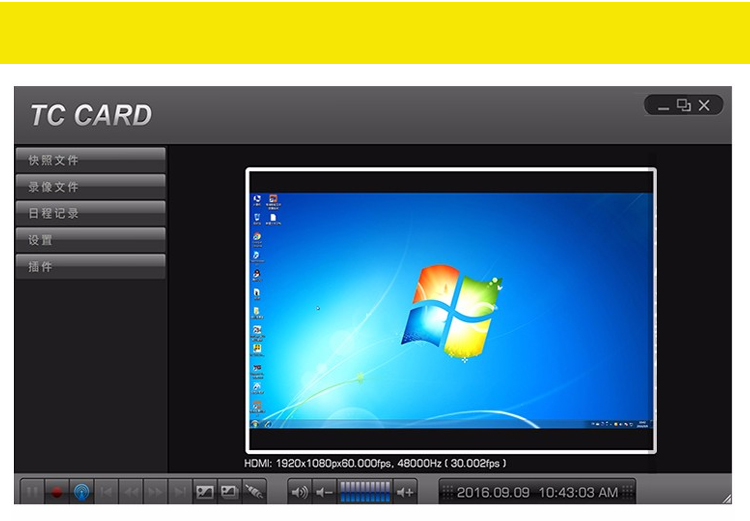Increase volume with the speaker plus button
Viewport: 750px width, 521px height.
(405, 492)
